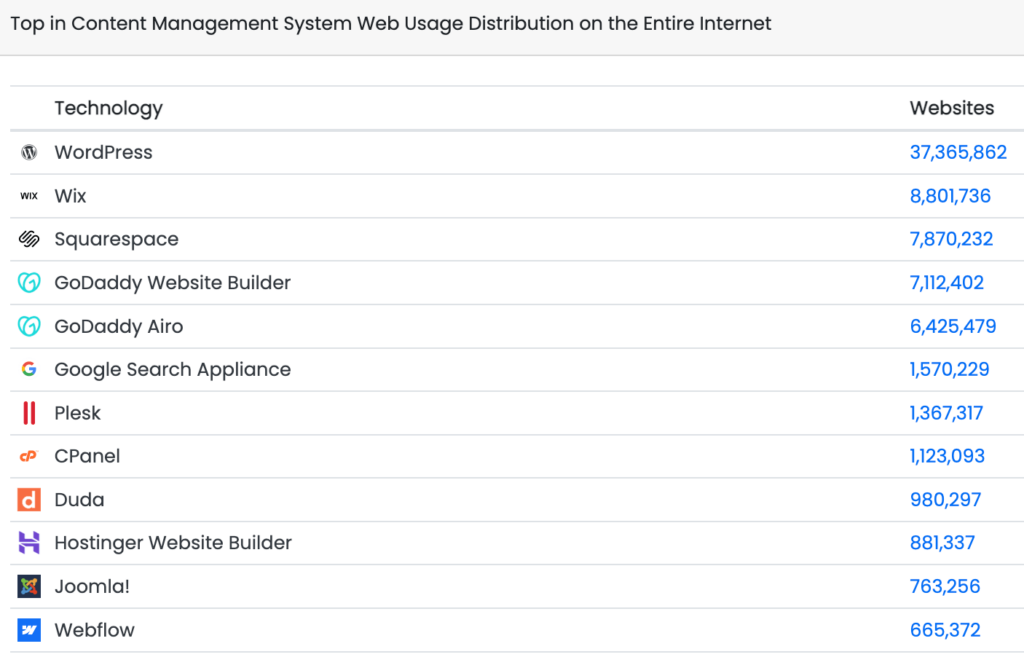Click the WordPress logo icon
Viewport: 1024px width, 657px height.
click(29, 153)
